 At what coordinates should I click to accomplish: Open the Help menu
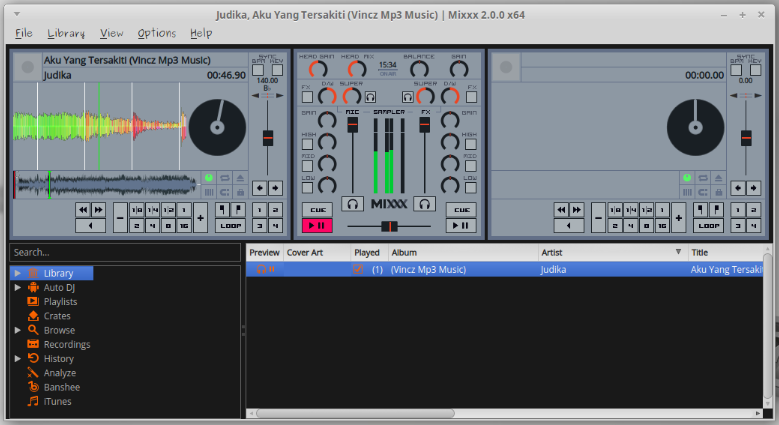click(x=201, y=33)
